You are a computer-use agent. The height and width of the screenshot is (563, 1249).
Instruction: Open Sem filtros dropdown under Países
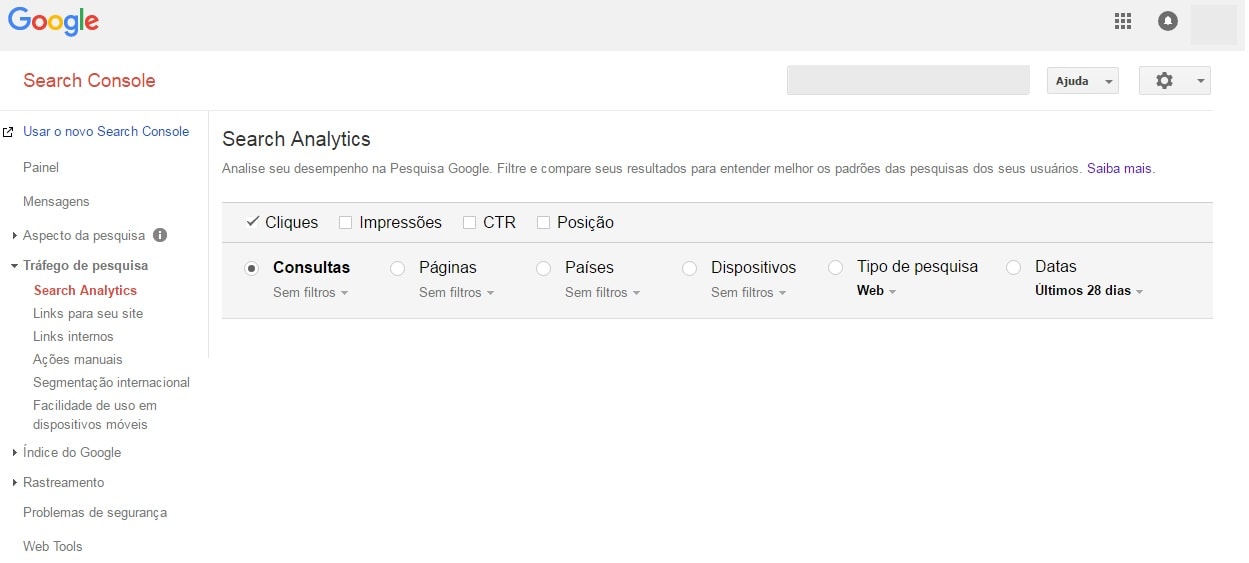603,293
